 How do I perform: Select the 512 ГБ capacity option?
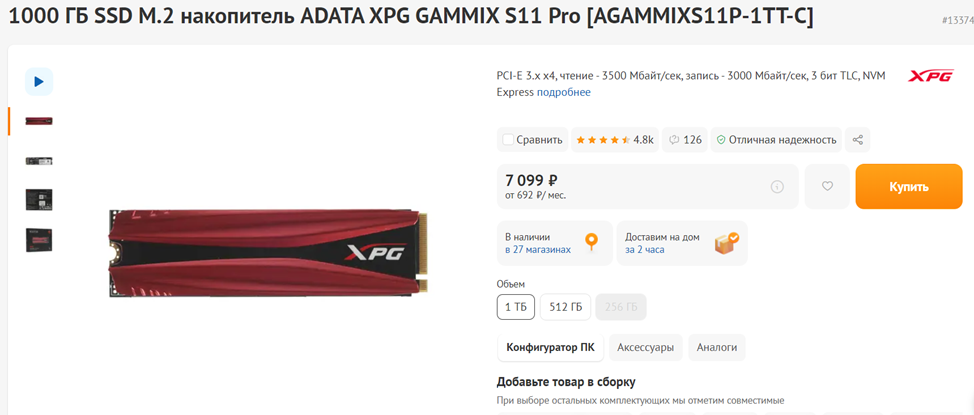[565, 307]
